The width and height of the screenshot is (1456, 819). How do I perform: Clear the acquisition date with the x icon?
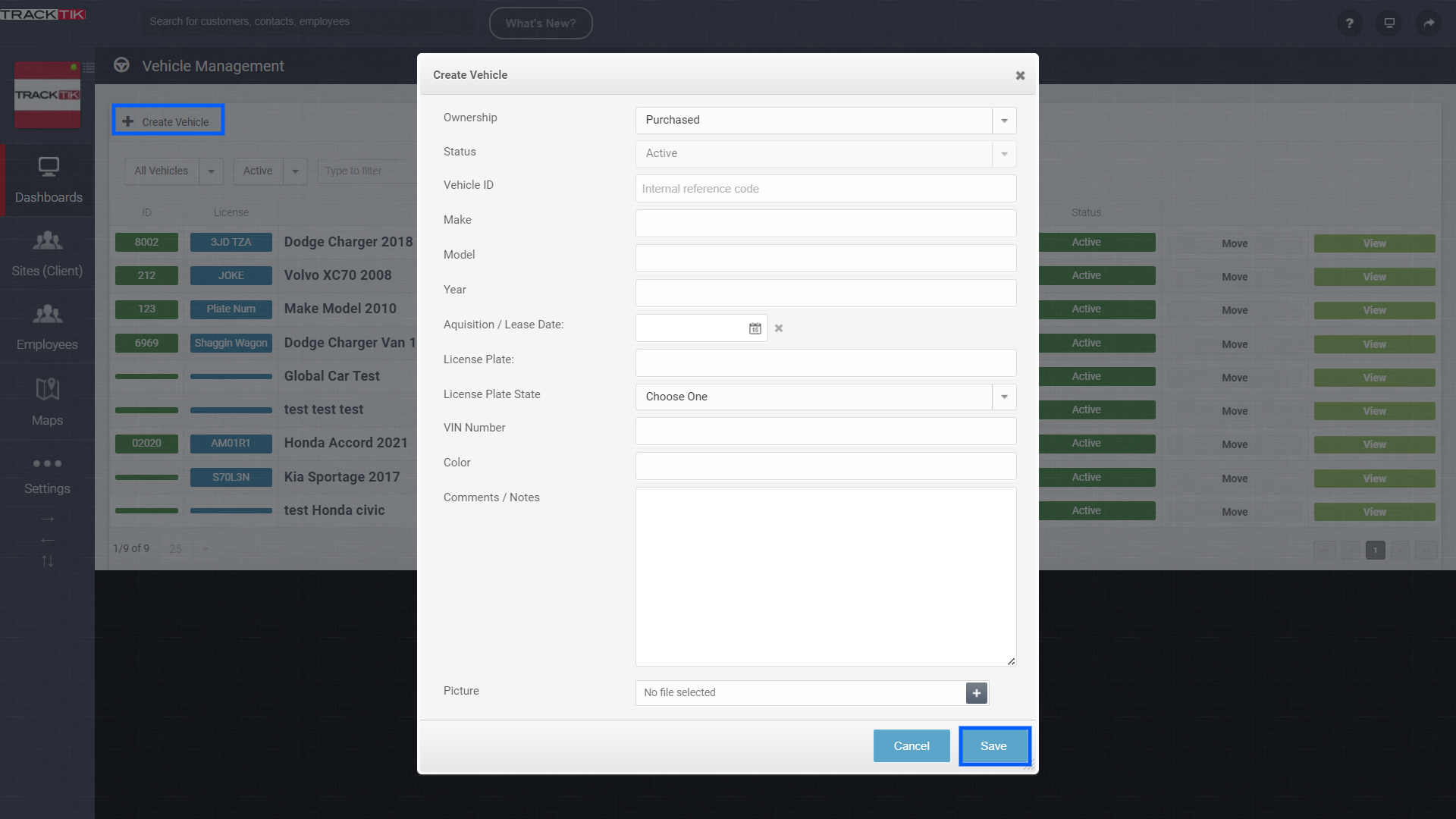779,328
